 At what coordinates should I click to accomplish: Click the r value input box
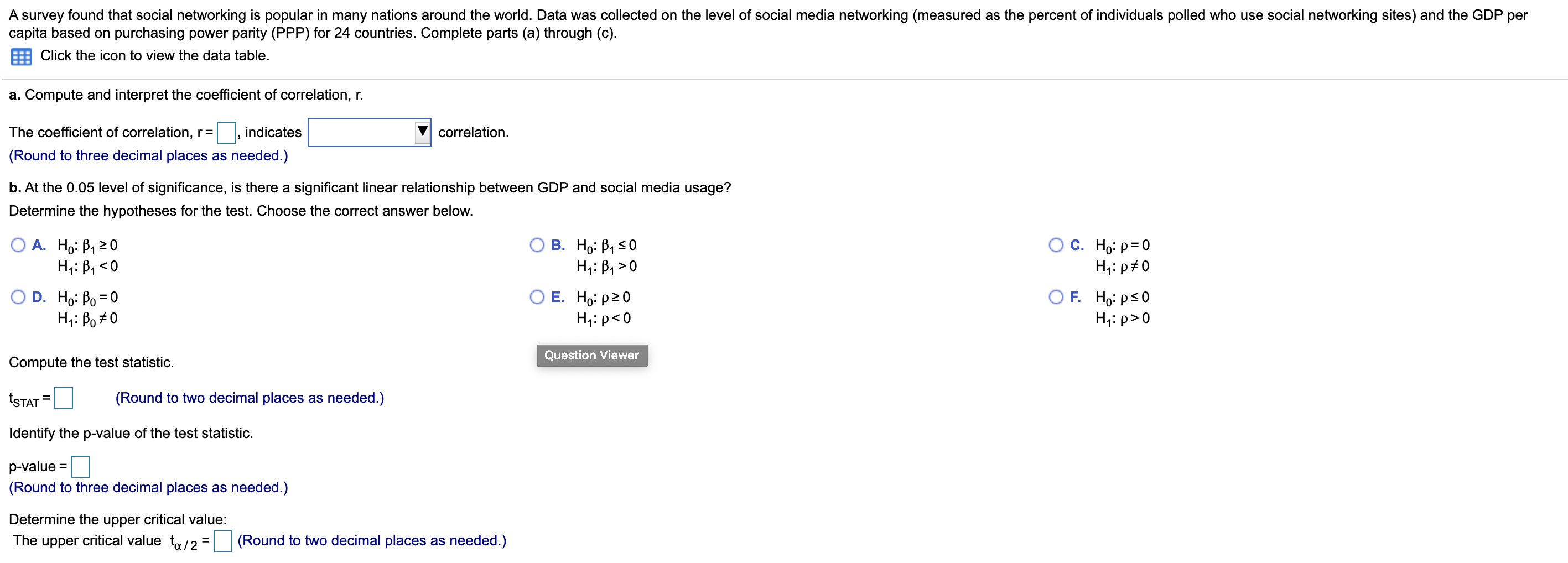[226, 132]
